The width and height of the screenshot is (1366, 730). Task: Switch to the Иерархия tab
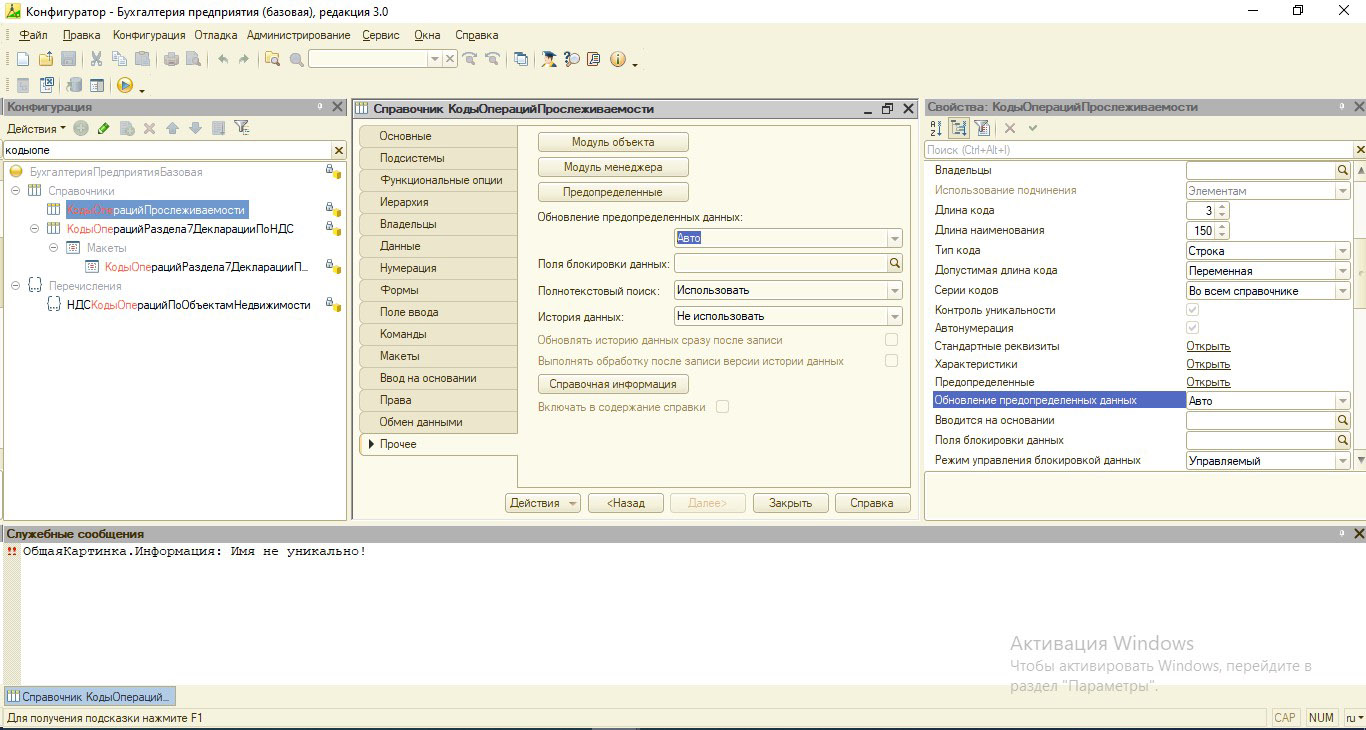coord(438,202)
